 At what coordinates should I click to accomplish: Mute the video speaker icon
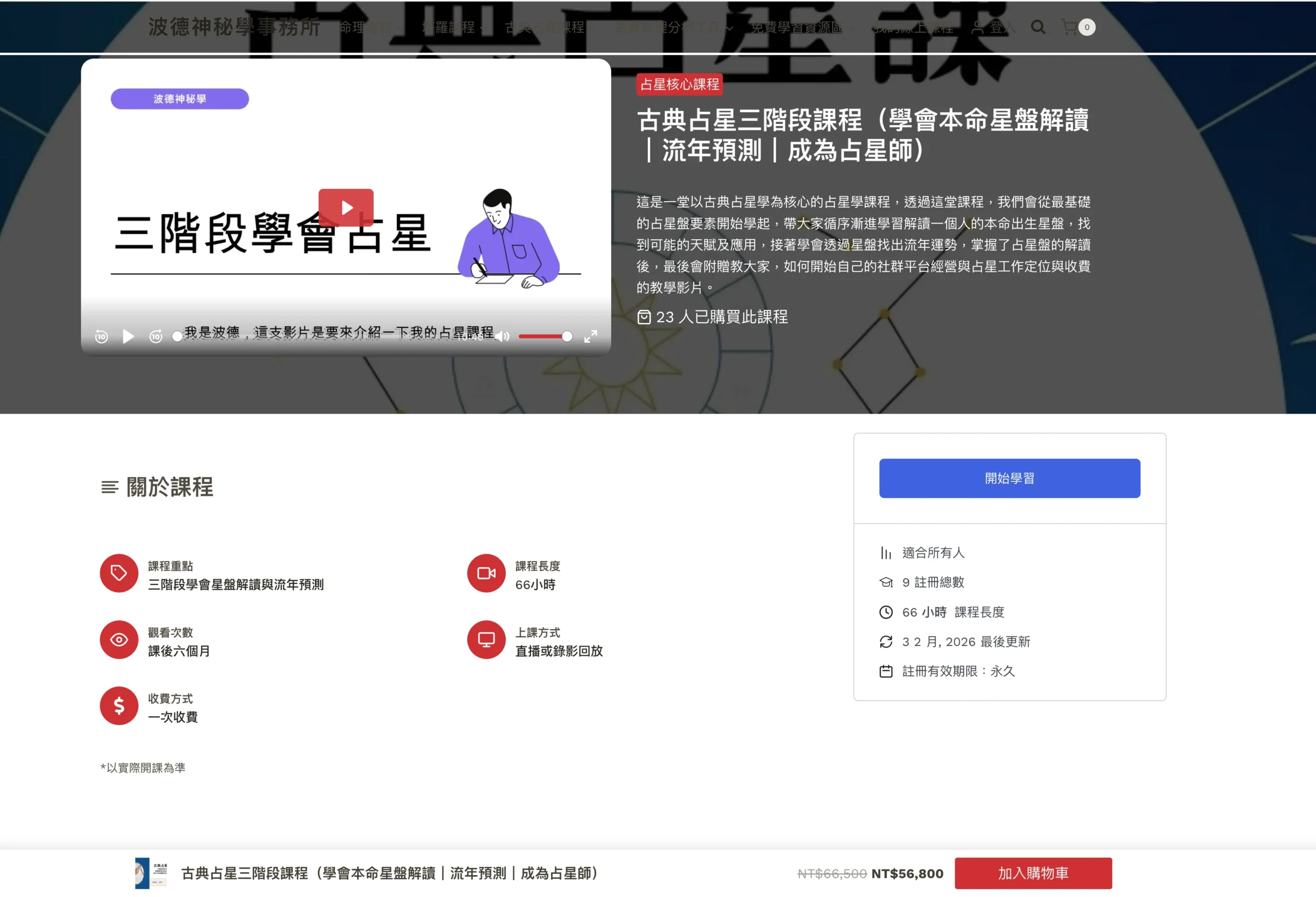[x=502, y=336]
